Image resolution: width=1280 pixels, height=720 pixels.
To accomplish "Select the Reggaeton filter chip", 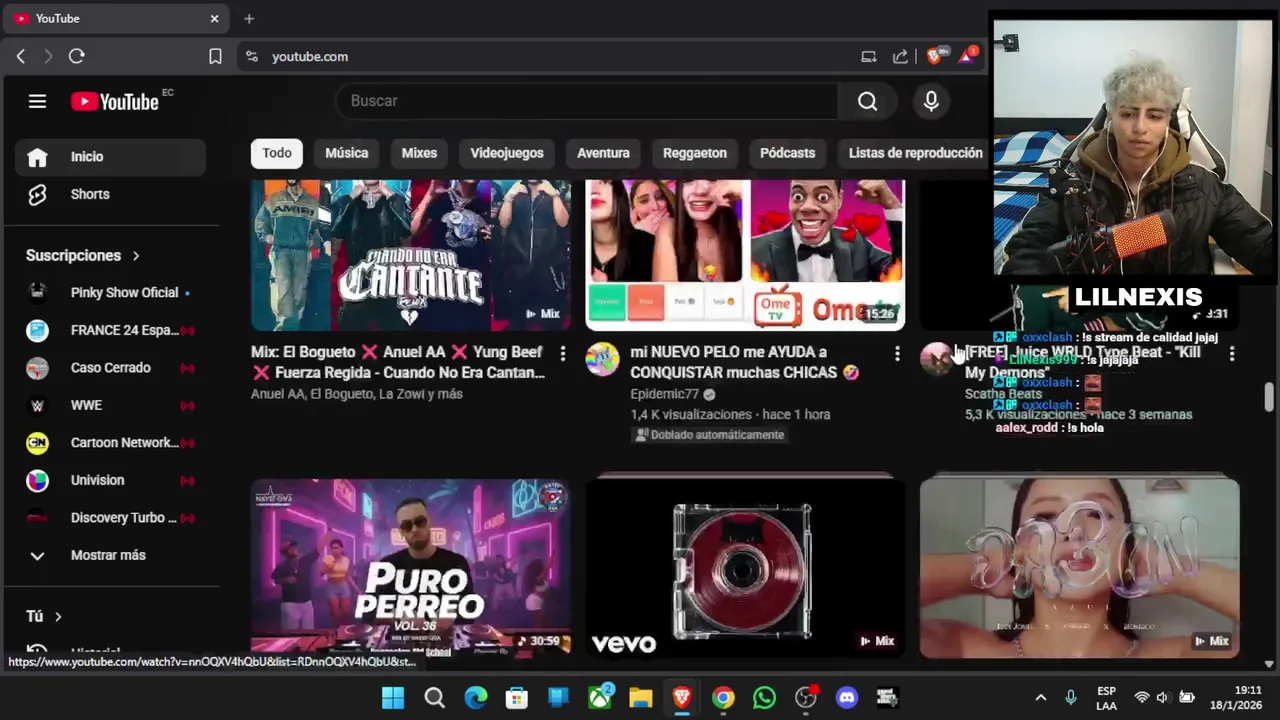I will click(x=695, y=153).
